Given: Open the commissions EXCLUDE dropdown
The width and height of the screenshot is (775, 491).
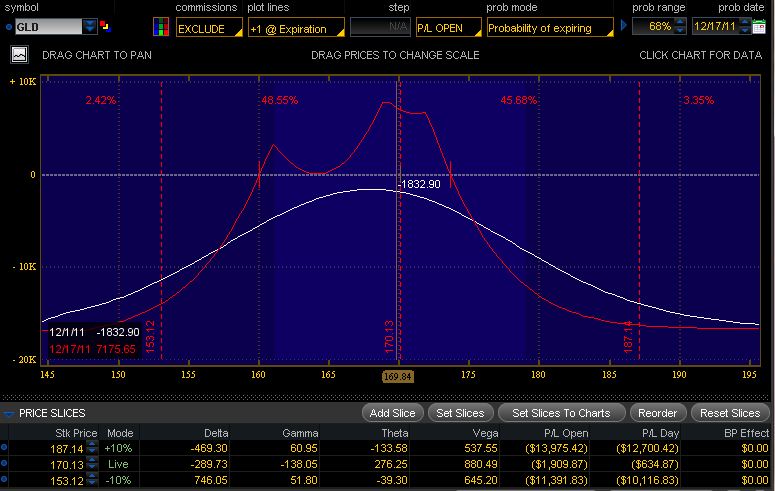Looking at the screenshot, I should pyautogui.click(x=209, y=28).
